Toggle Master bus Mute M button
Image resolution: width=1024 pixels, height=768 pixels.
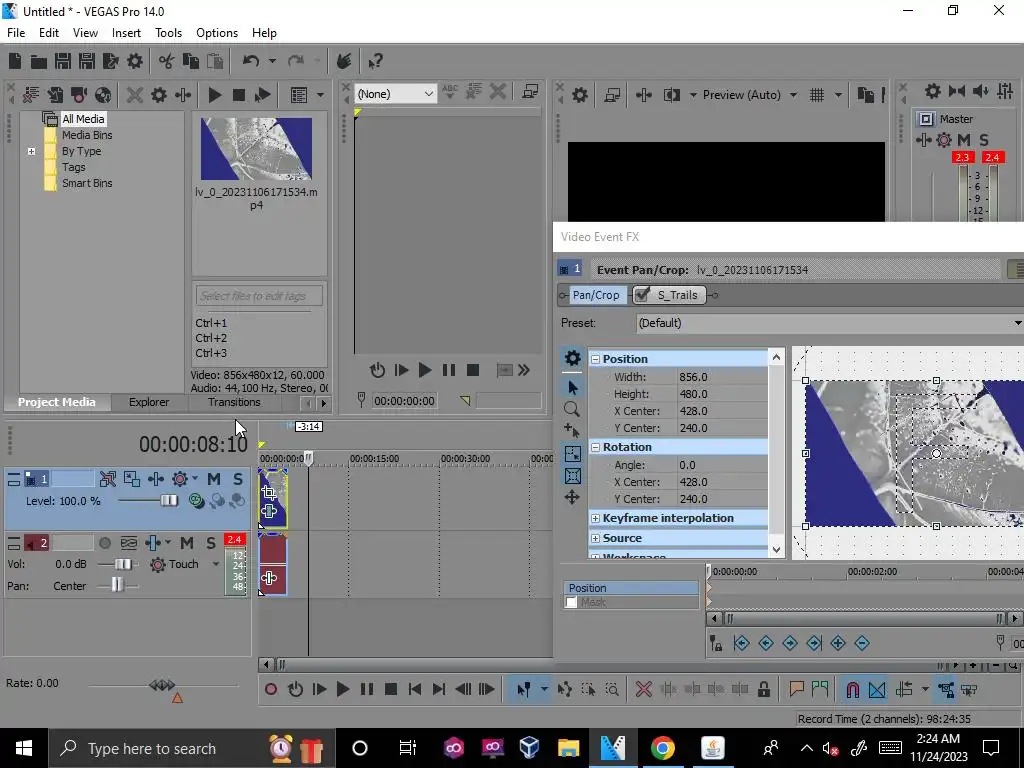964,140
